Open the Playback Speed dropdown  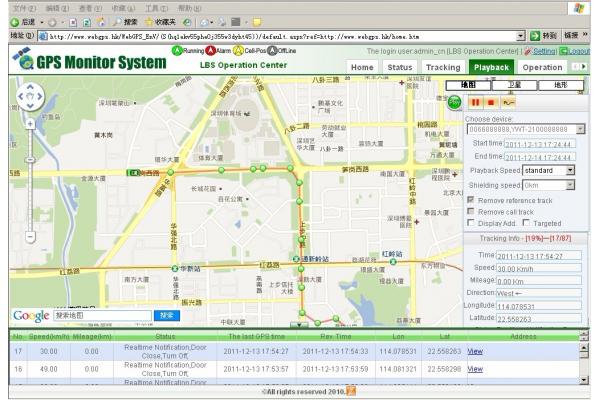point(570,170)
